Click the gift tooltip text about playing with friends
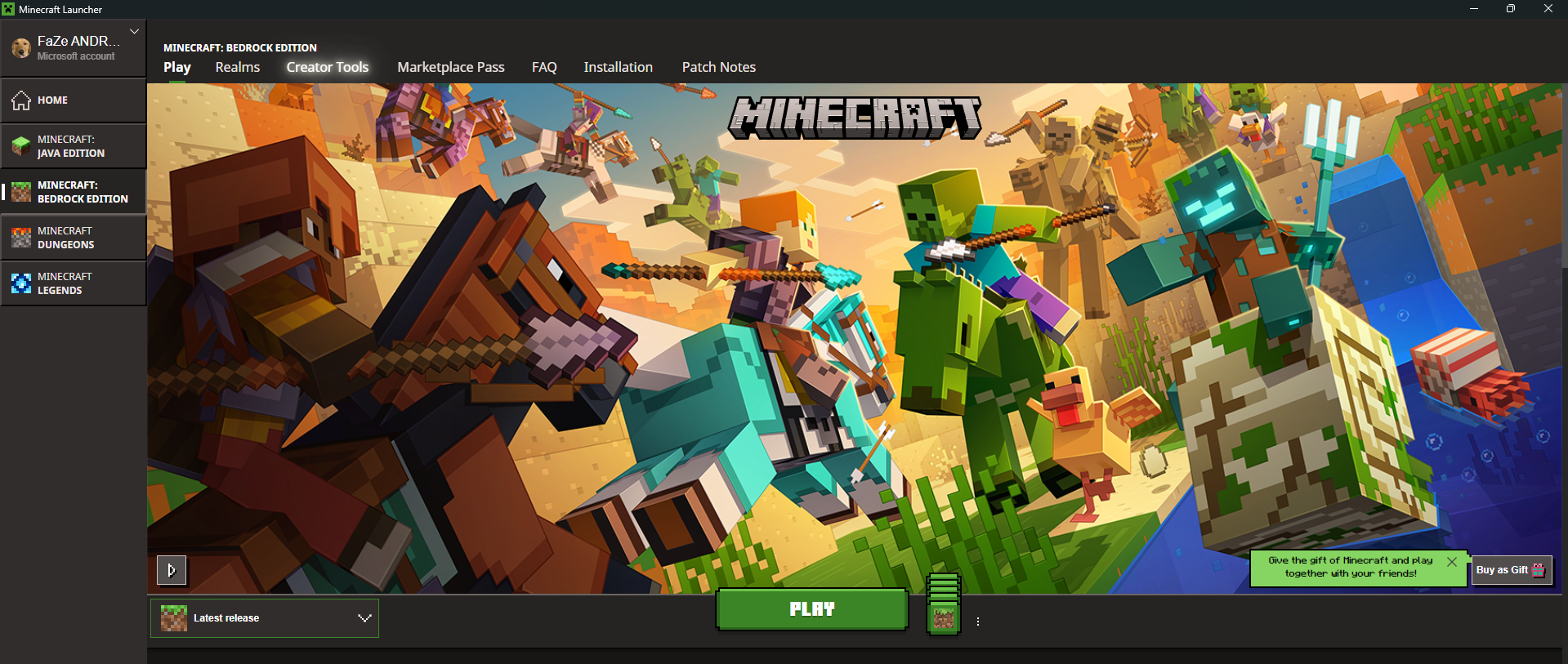The height and width of the screenshot is (664, 1568). click(1351, 567)
